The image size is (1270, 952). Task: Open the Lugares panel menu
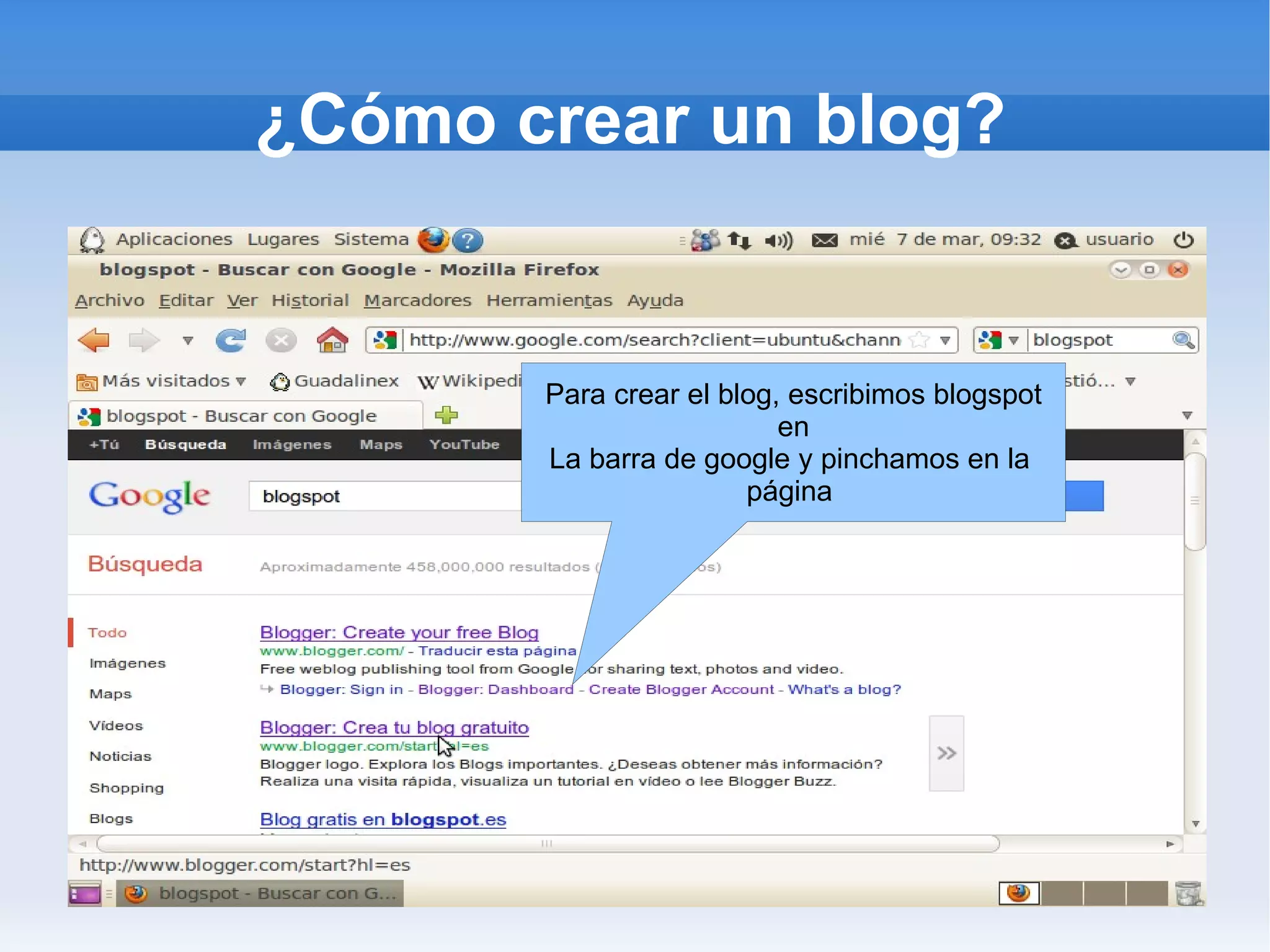tap(283, 239)
